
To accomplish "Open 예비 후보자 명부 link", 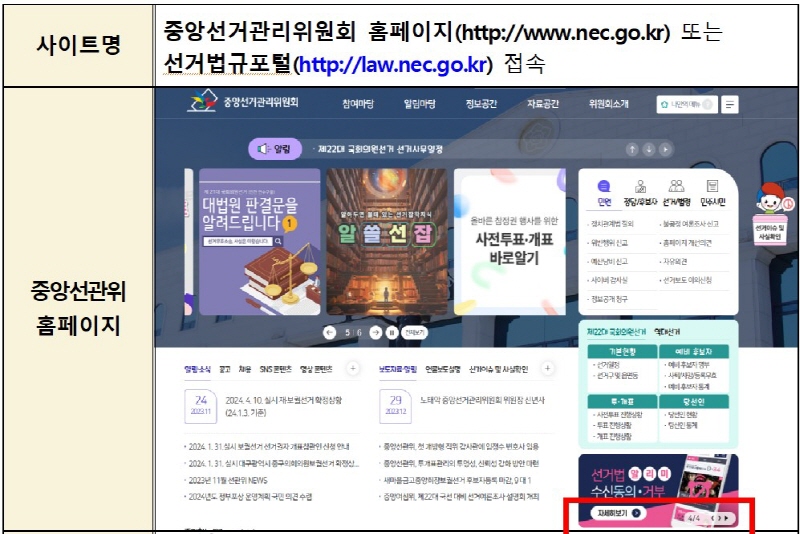I will click(x=687, y=365).
